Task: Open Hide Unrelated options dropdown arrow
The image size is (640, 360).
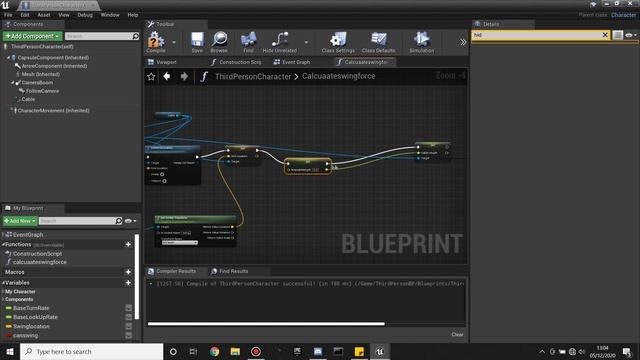Action: (x=306, y=42)
